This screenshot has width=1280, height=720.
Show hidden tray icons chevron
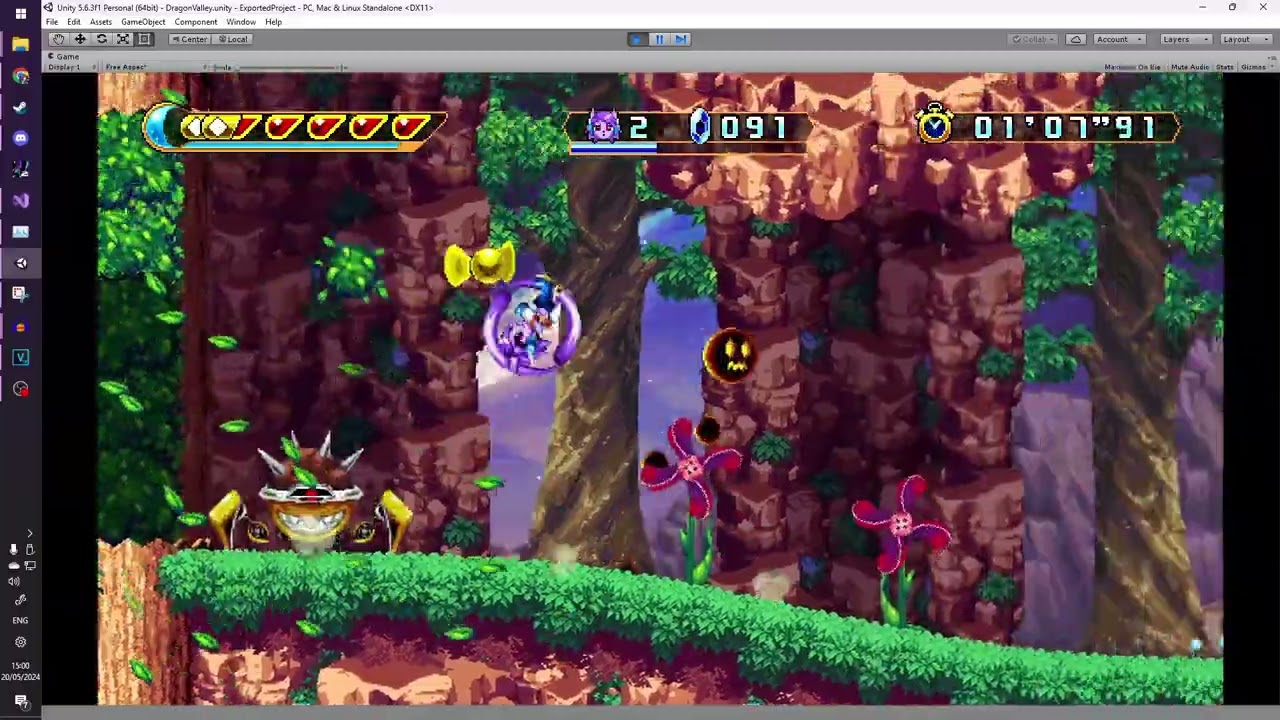(x=29, y=534)
